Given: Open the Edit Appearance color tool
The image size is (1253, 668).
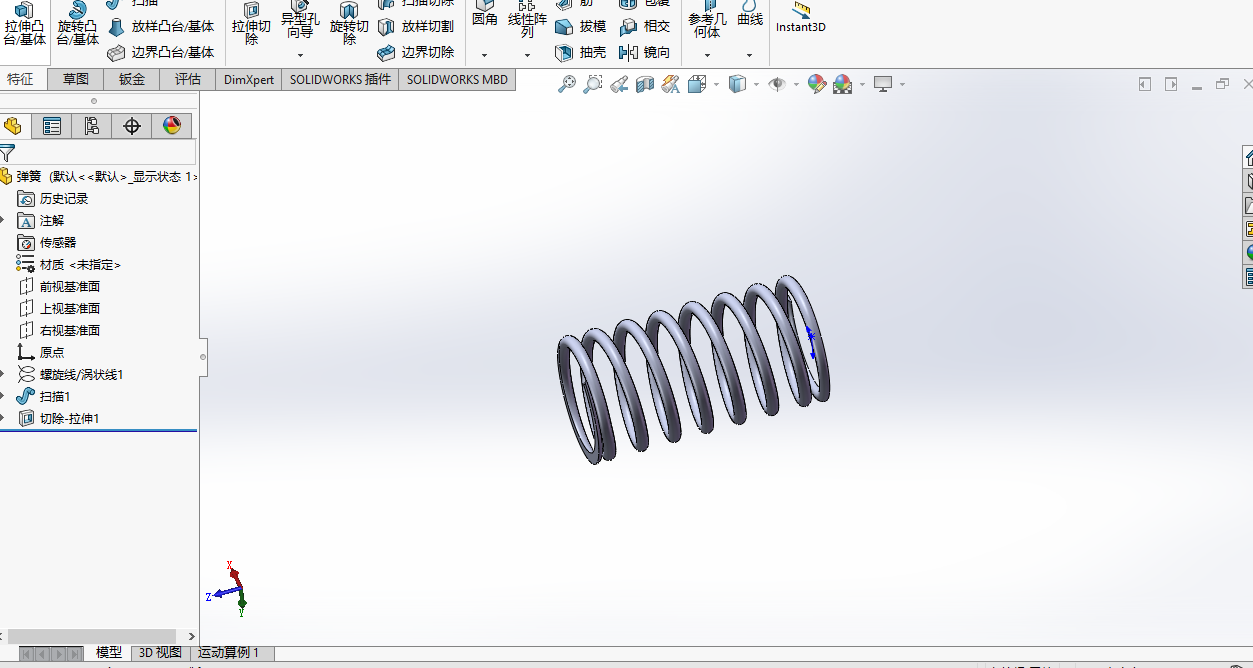Looking at the screenshot, I should point(818,84).
